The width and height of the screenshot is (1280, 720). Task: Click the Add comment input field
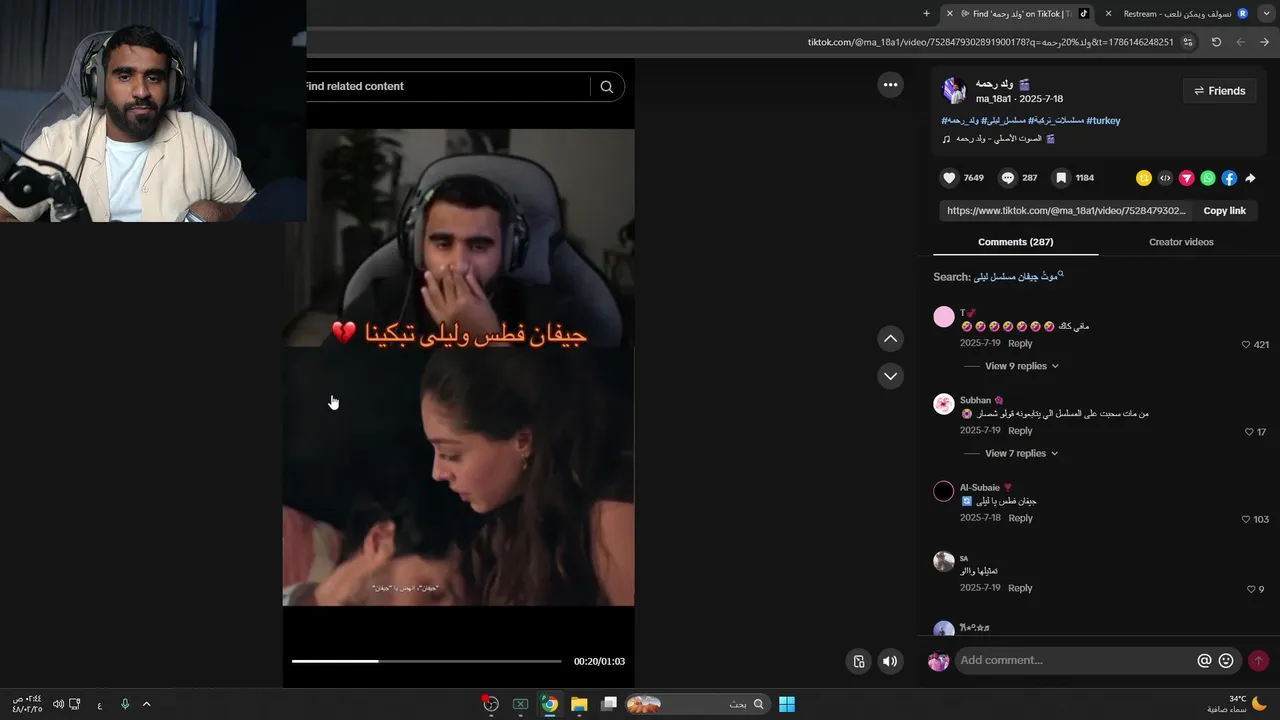pos(1076,660)
